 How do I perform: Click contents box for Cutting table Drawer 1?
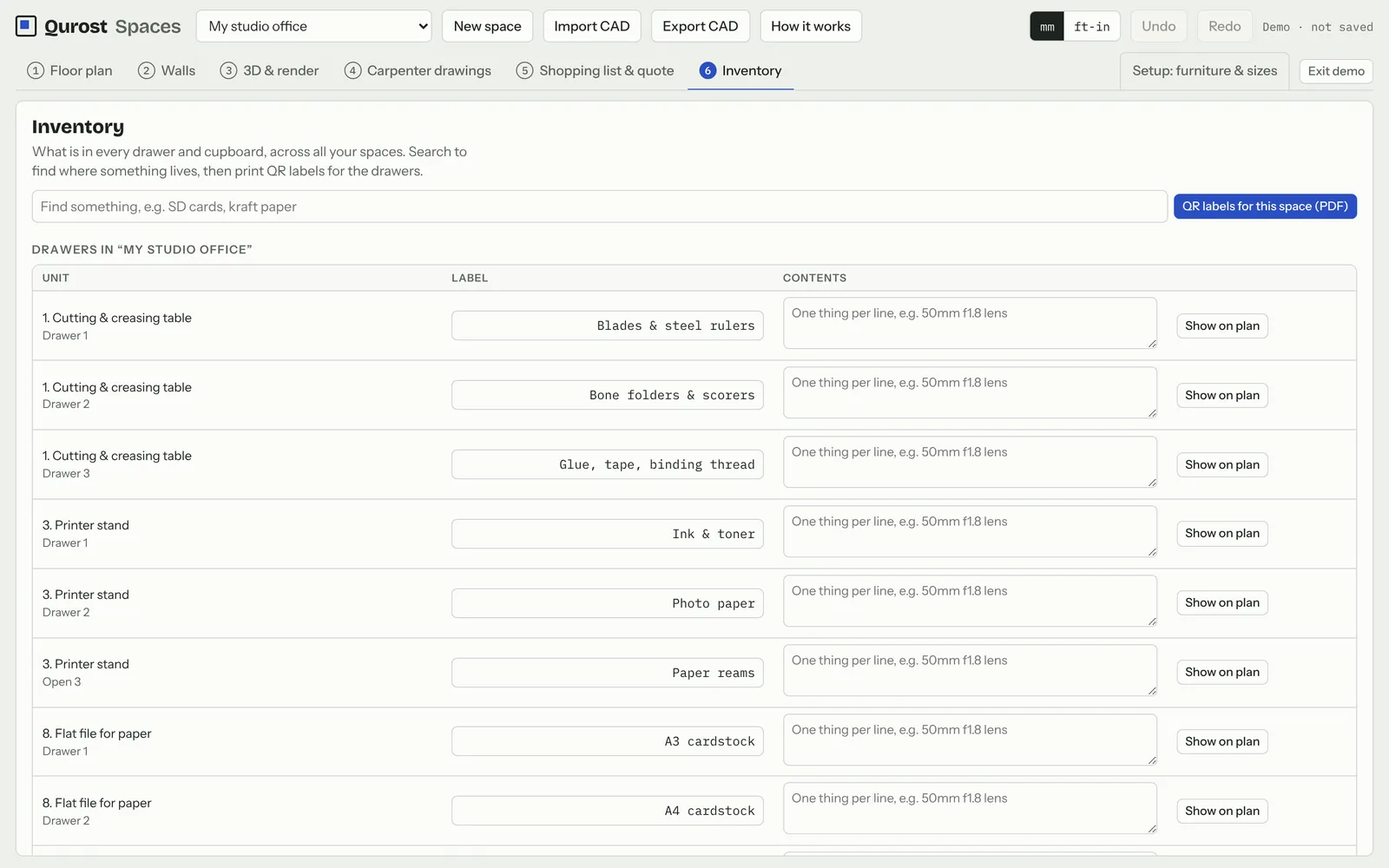tap(970, 323)
